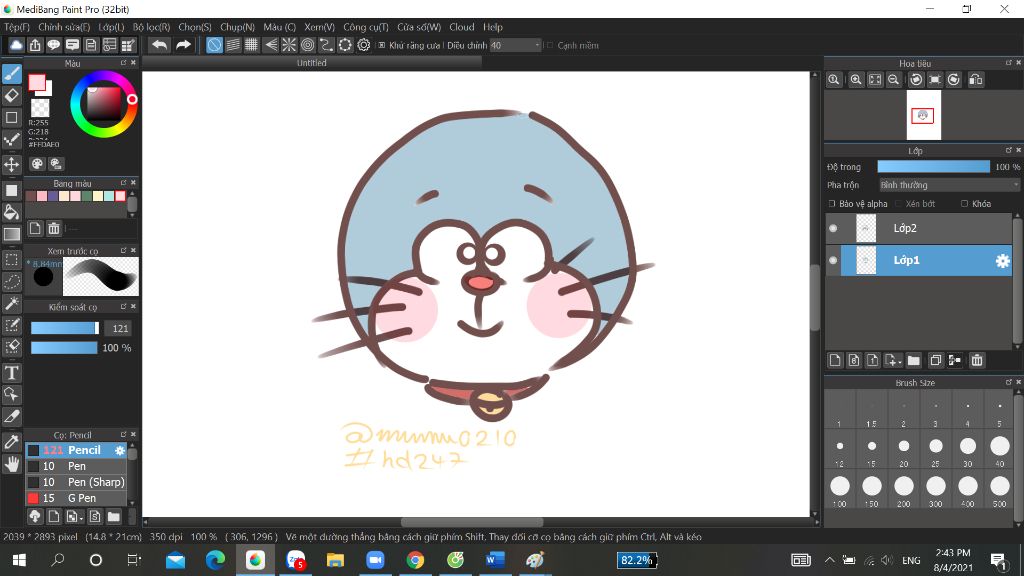Viewport: 1024px width, 576px height.
Task: Pick the foreground pink color swatch
Action: click(x=37, y=82)
